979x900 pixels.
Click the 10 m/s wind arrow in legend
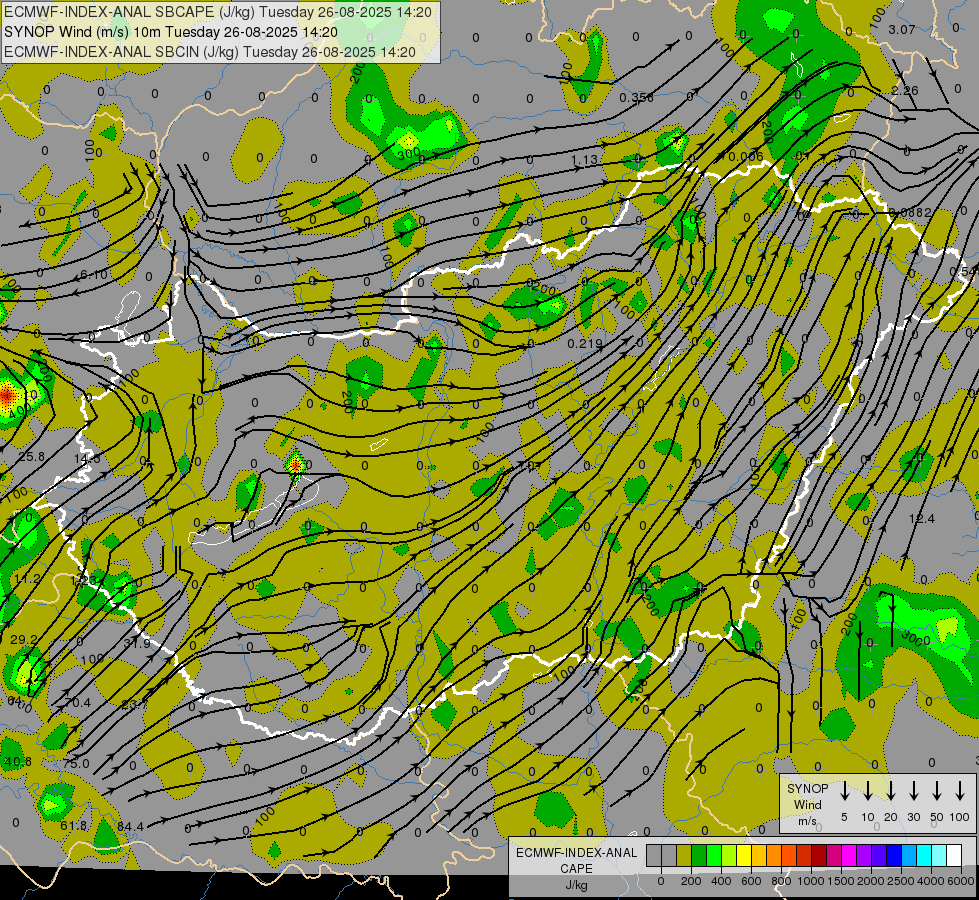[x=867, y=791]
